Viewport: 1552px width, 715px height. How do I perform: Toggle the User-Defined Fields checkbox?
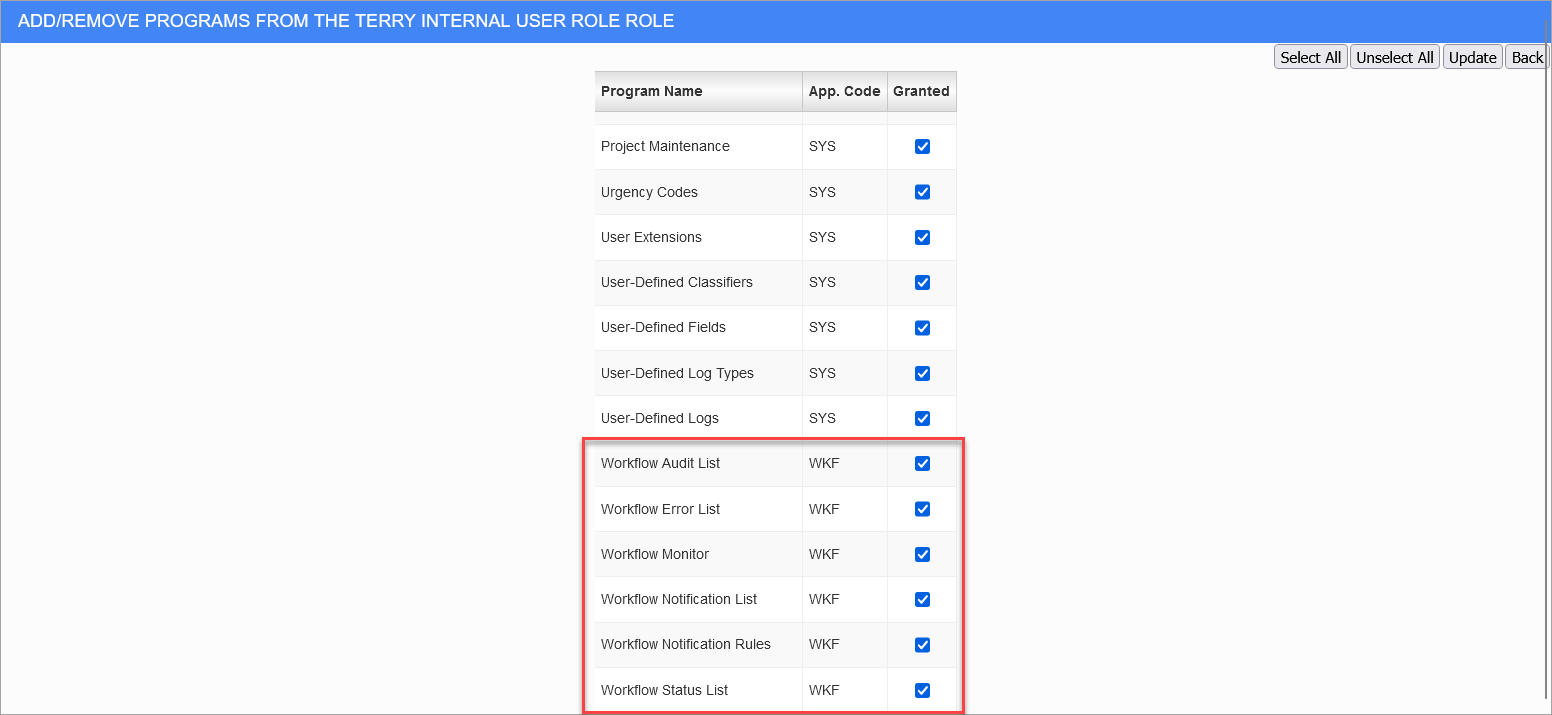tap(922, 327)
